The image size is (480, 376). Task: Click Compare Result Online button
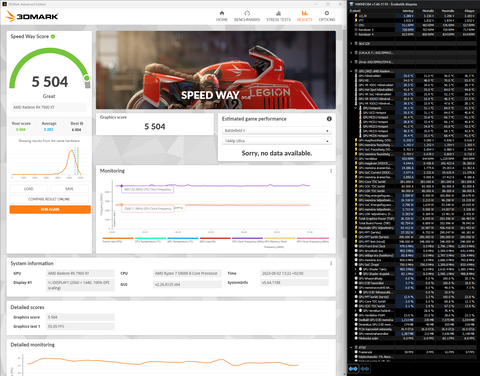[49, 199]
